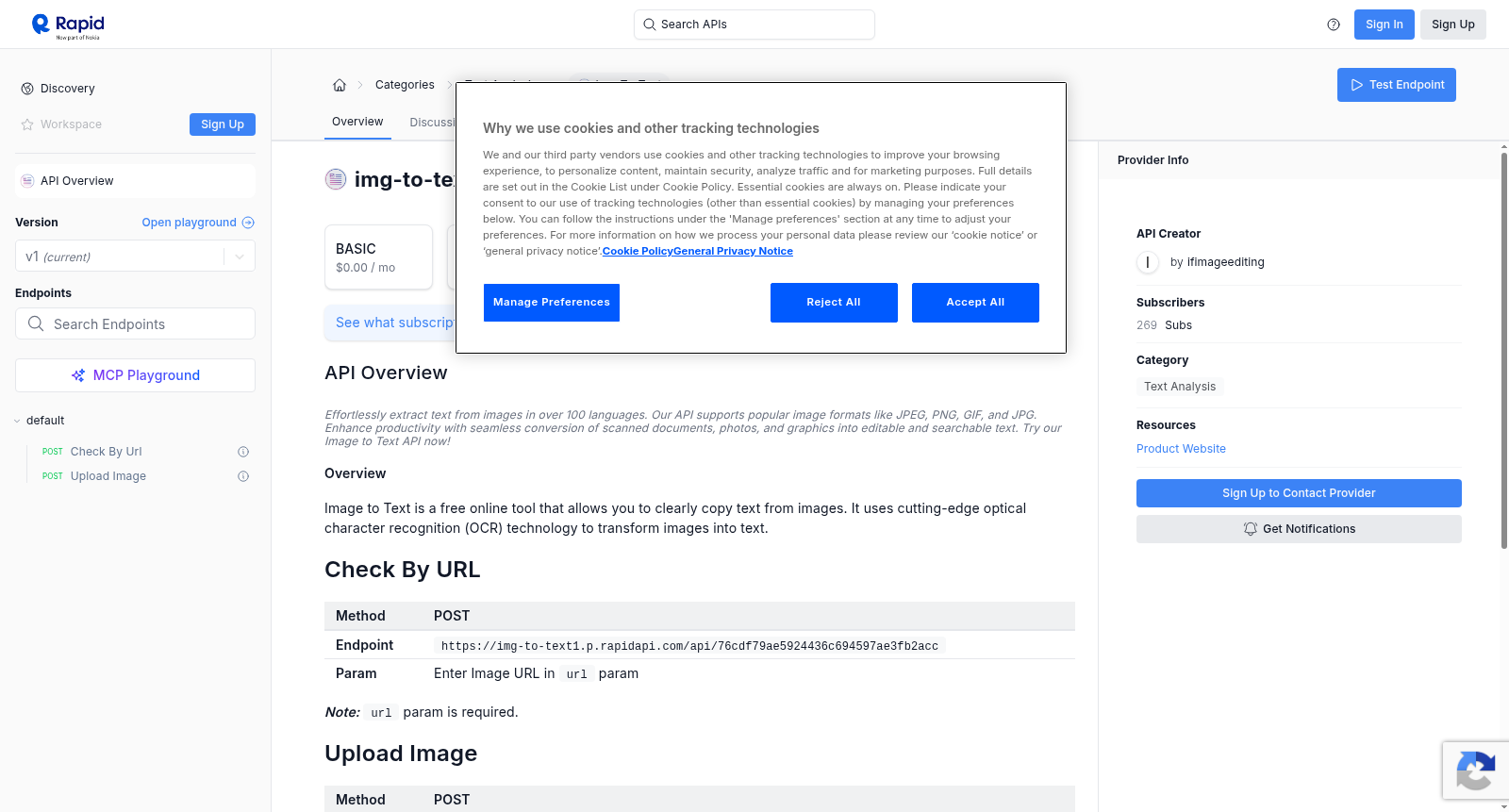Click the header Sign Up button
This screenshot has height=812, width=1509.
[1453, 25]
